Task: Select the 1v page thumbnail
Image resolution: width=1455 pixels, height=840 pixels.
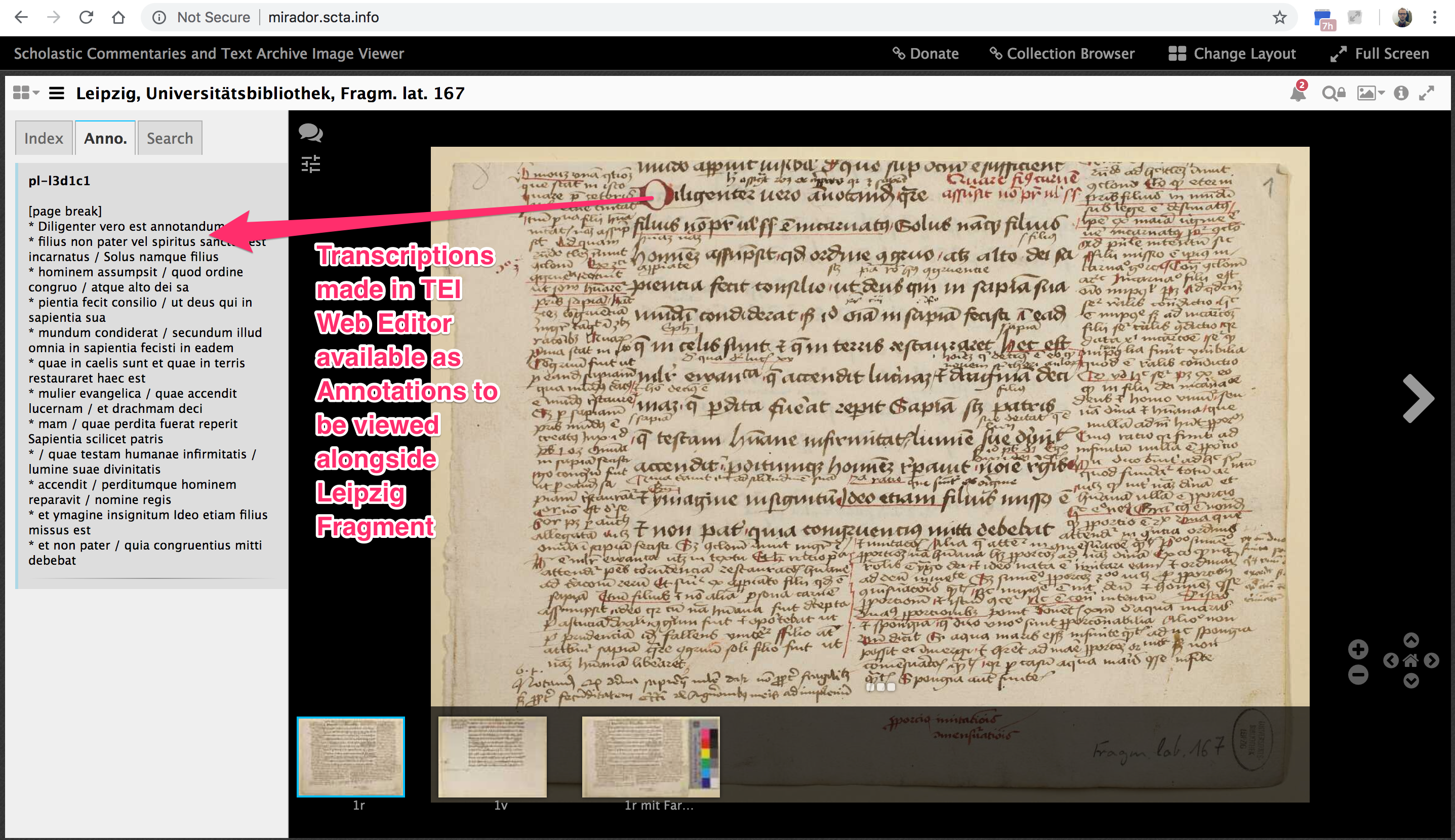Action: coord(492,757)
